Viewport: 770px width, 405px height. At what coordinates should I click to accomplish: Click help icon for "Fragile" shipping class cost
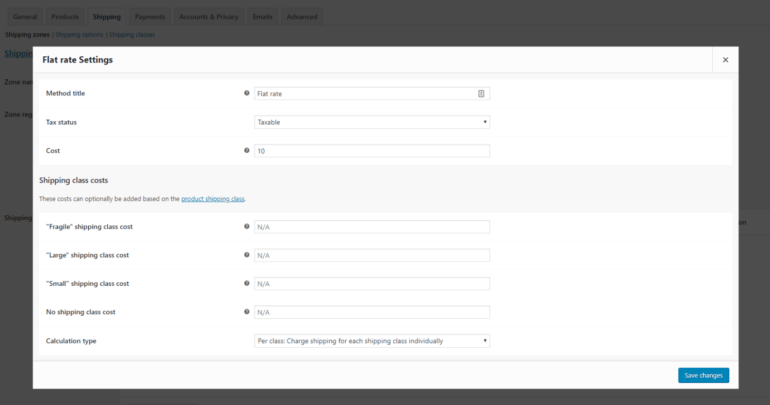click(x=247, y=227)
